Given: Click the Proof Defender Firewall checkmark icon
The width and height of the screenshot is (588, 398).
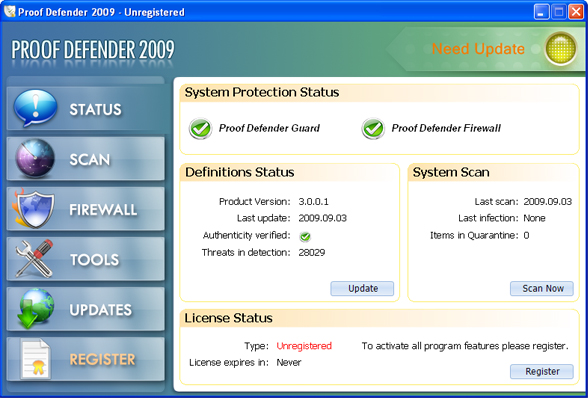Looking at the screenshot, I should pyautogui.click(x=373, y=128).
